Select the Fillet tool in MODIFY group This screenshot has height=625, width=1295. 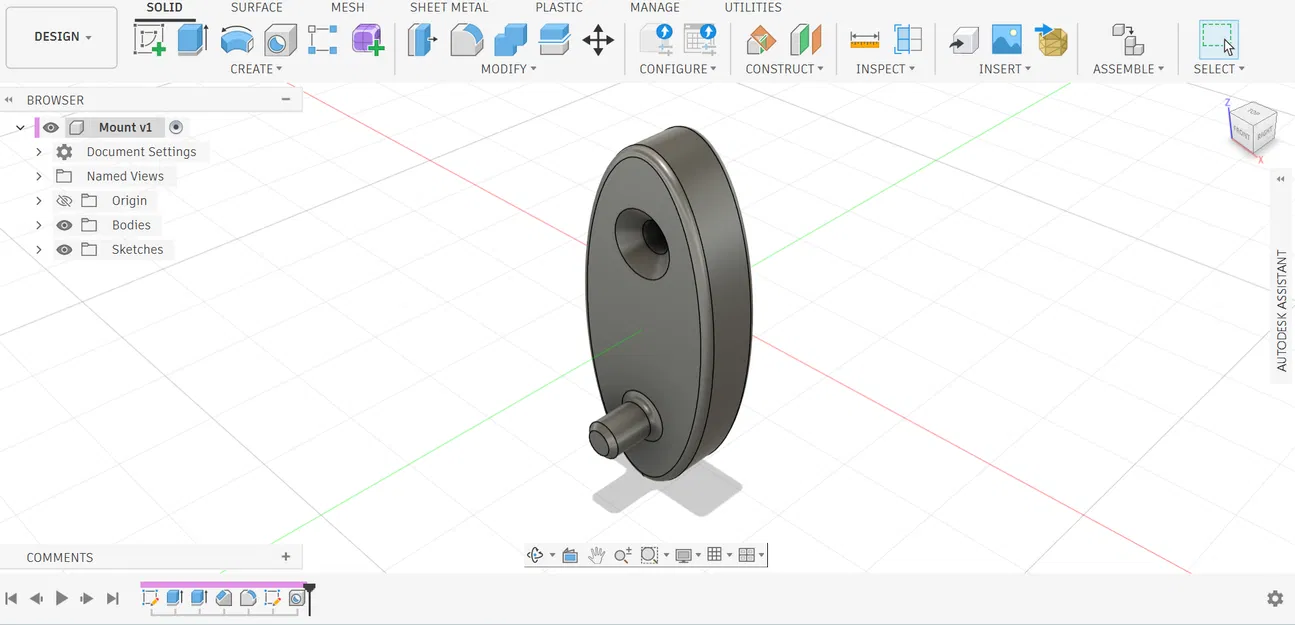click(x=466, y=40)
